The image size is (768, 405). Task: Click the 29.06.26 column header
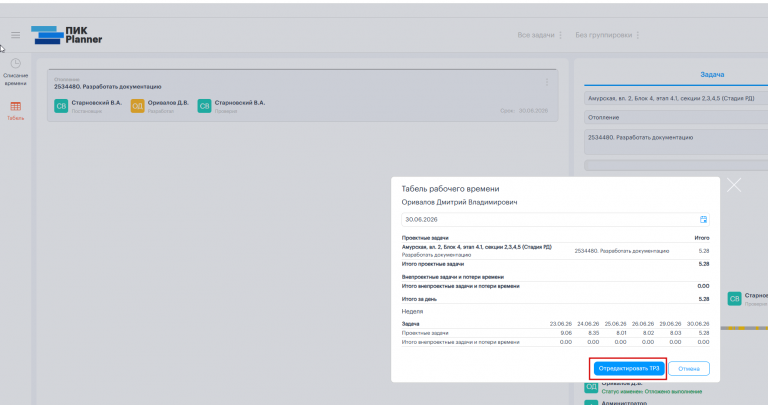(671, 324)
